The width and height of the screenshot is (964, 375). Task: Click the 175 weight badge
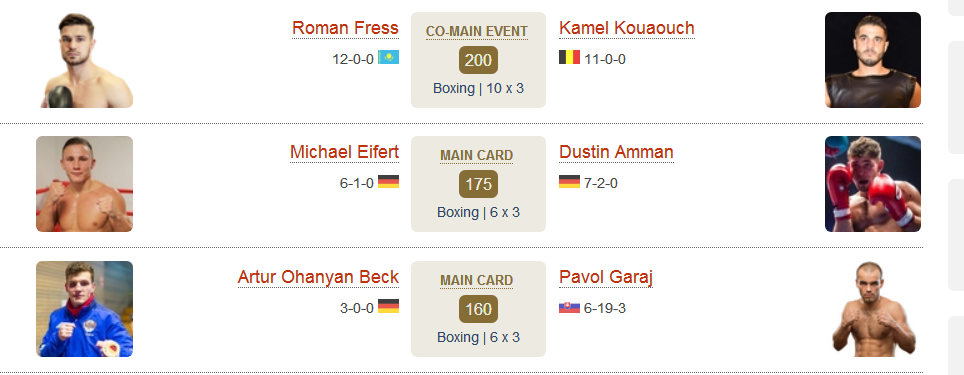478,184
